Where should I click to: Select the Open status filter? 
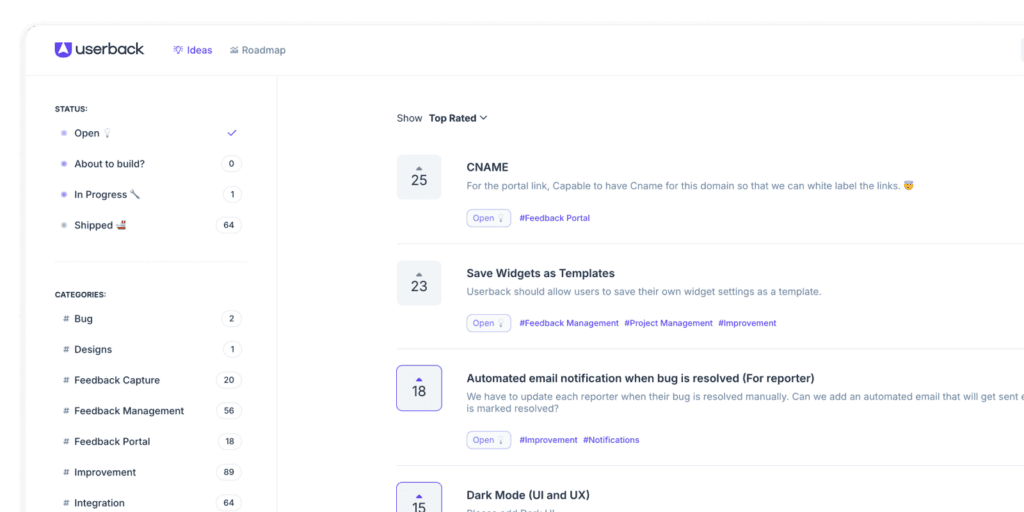87,133
